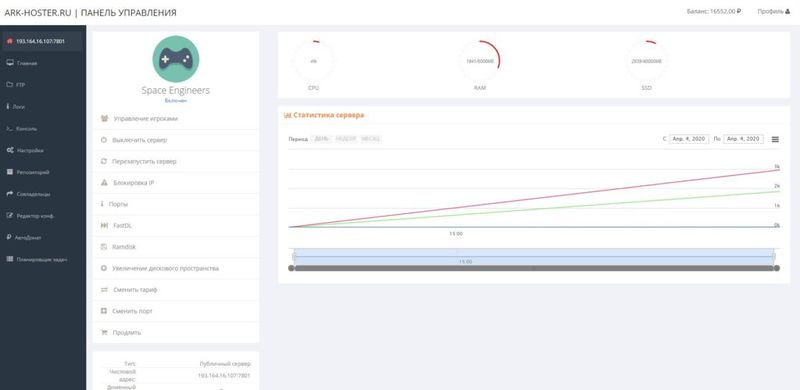The image size is (800, 390).
Task: Click the Консоль terminal icon
Action: (x=9, y=129)
